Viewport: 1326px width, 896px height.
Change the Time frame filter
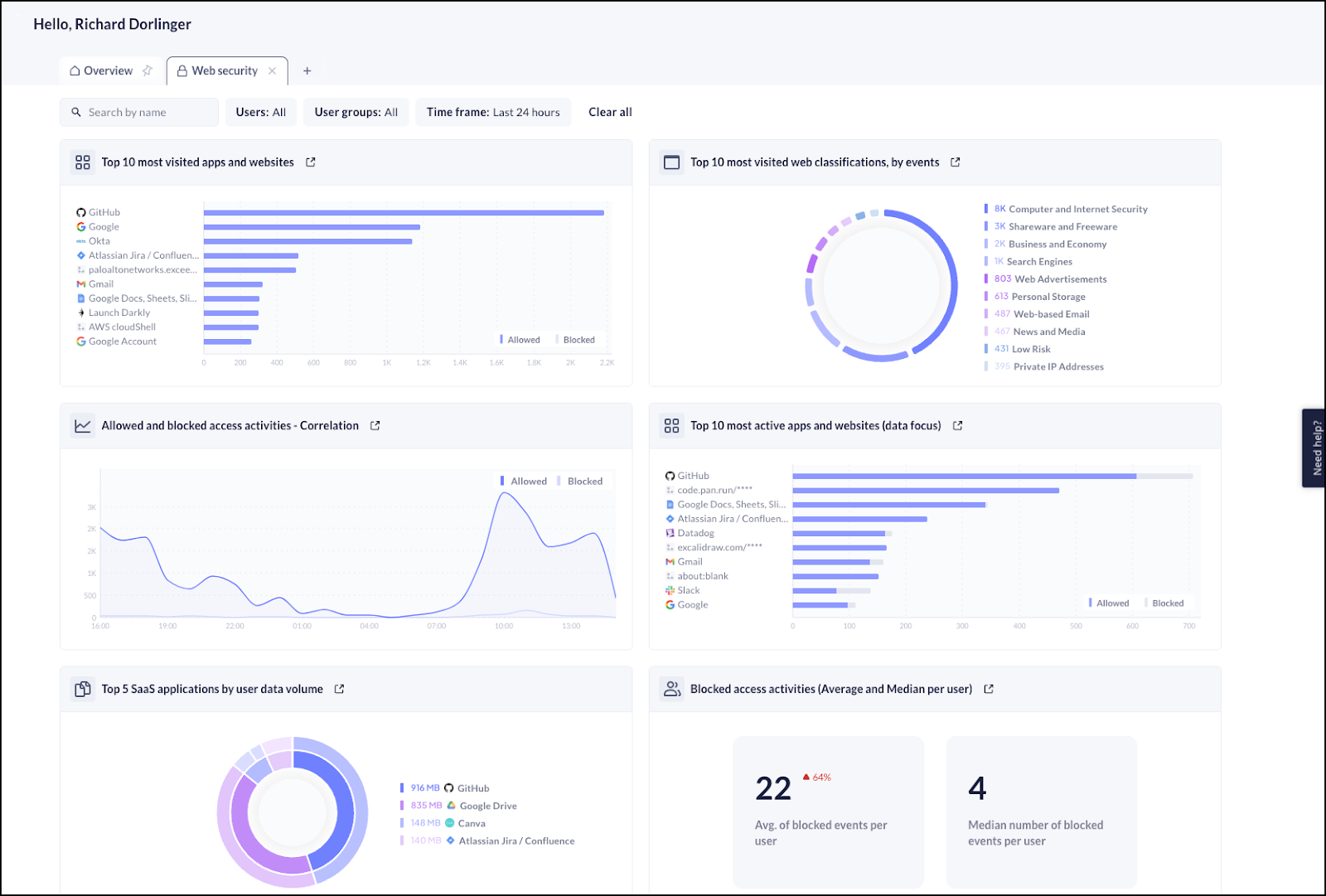[493, 112]
